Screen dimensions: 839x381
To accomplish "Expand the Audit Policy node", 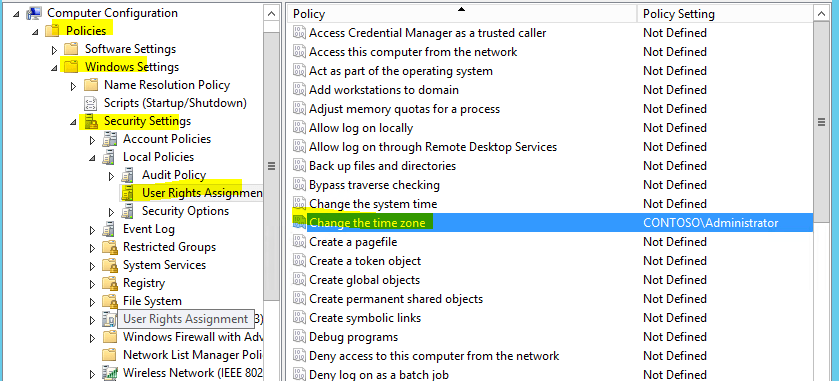I will [111, 176].
